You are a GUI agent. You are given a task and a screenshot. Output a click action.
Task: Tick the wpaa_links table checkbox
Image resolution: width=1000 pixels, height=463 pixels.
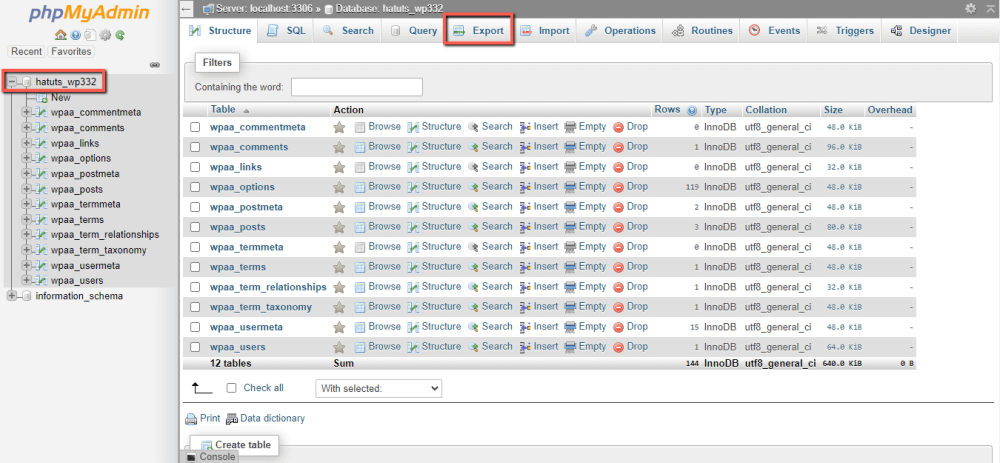point(196,167)
